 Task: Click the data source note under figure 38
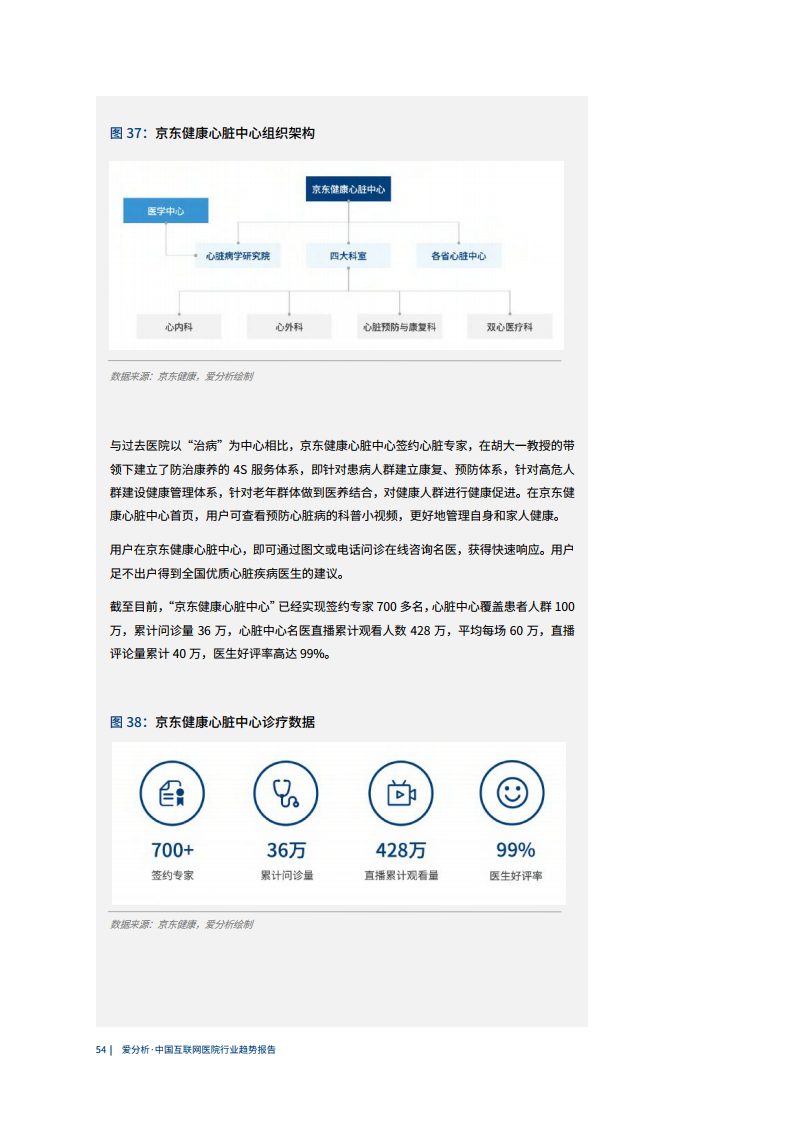[181, 925]
